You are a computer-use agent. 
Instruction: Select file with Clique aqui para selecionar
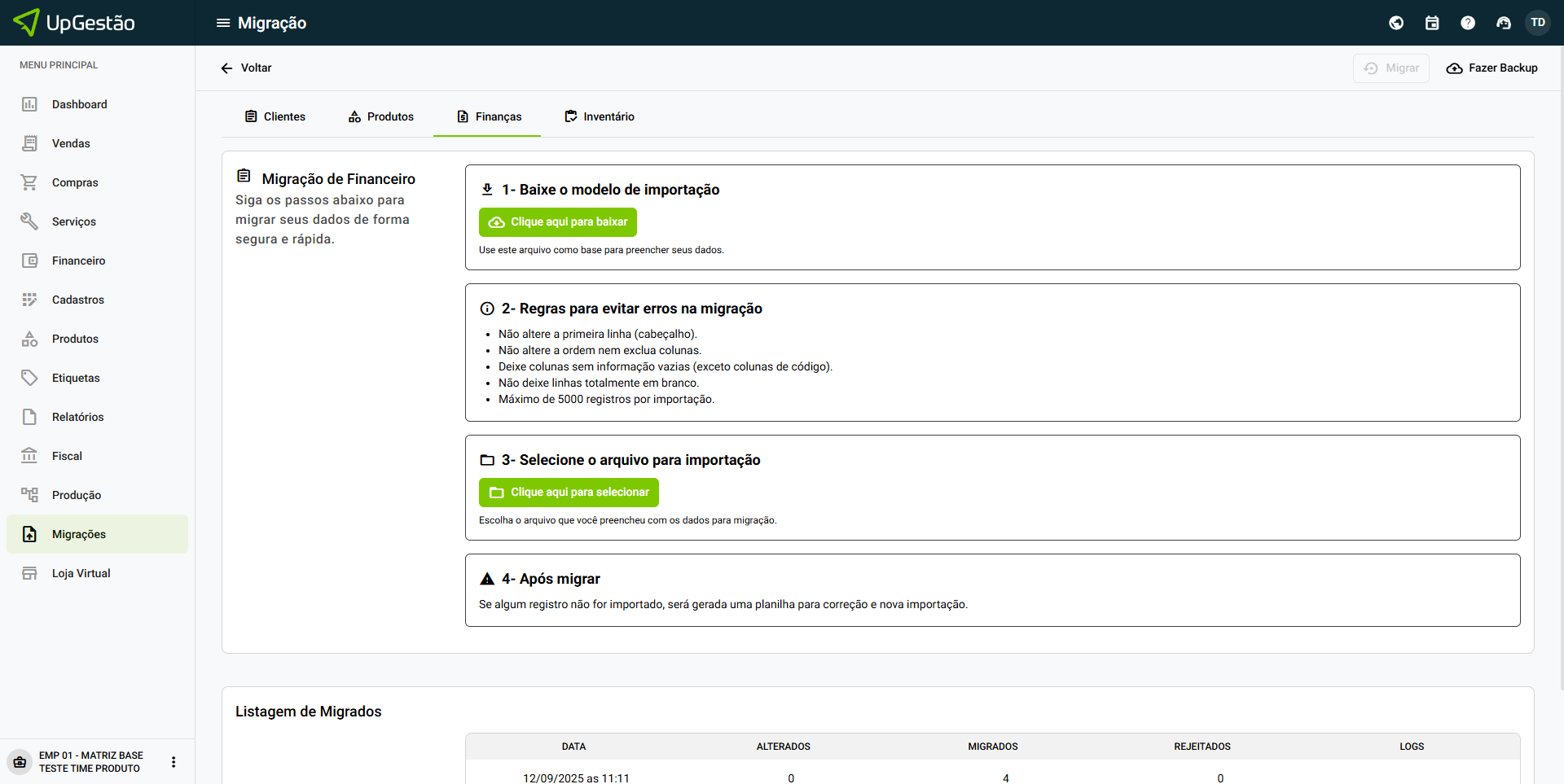[569, 493]
